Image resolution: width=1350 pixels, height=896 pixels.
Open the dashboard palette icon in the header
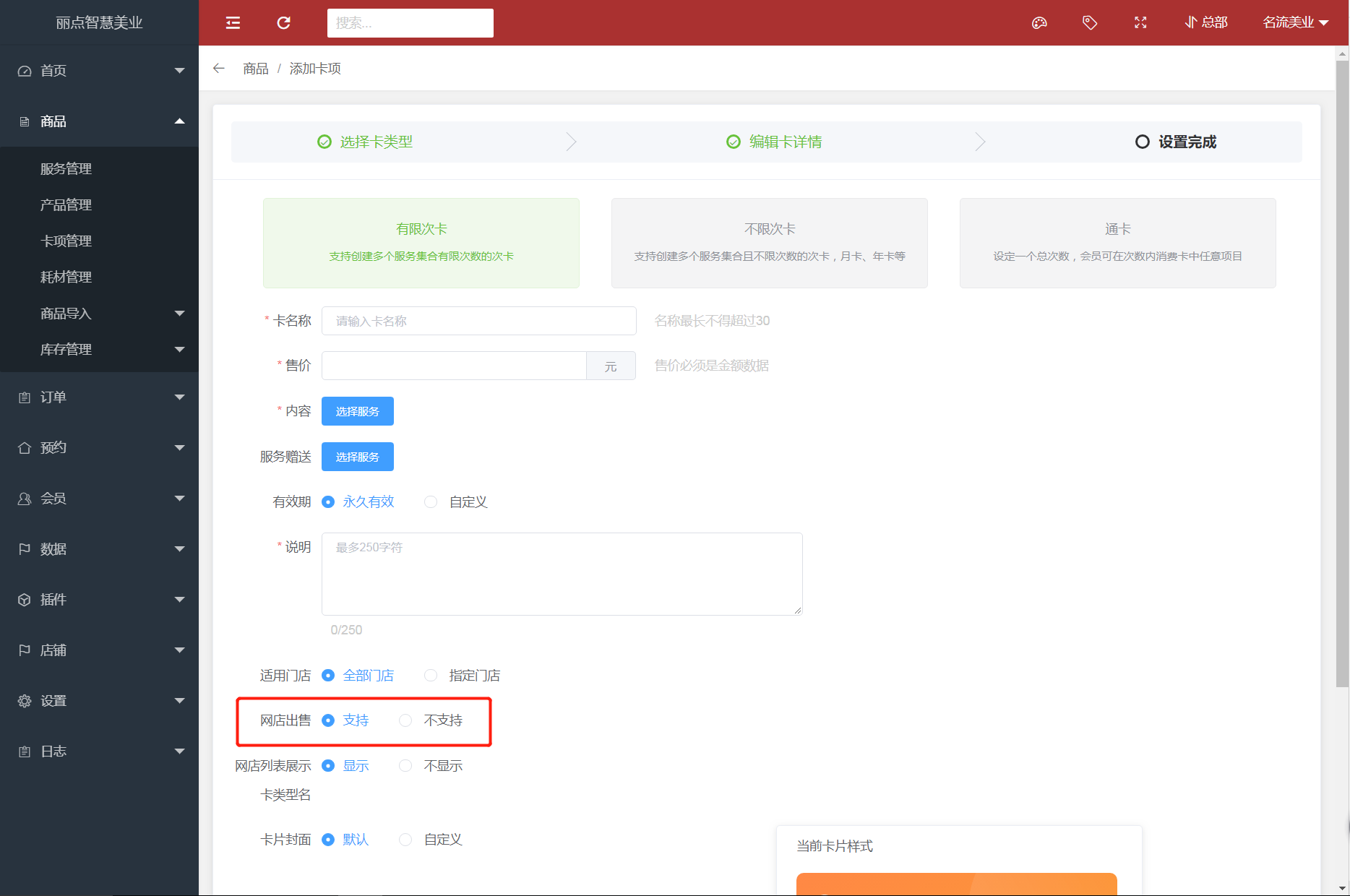(x=1039, y=23)
